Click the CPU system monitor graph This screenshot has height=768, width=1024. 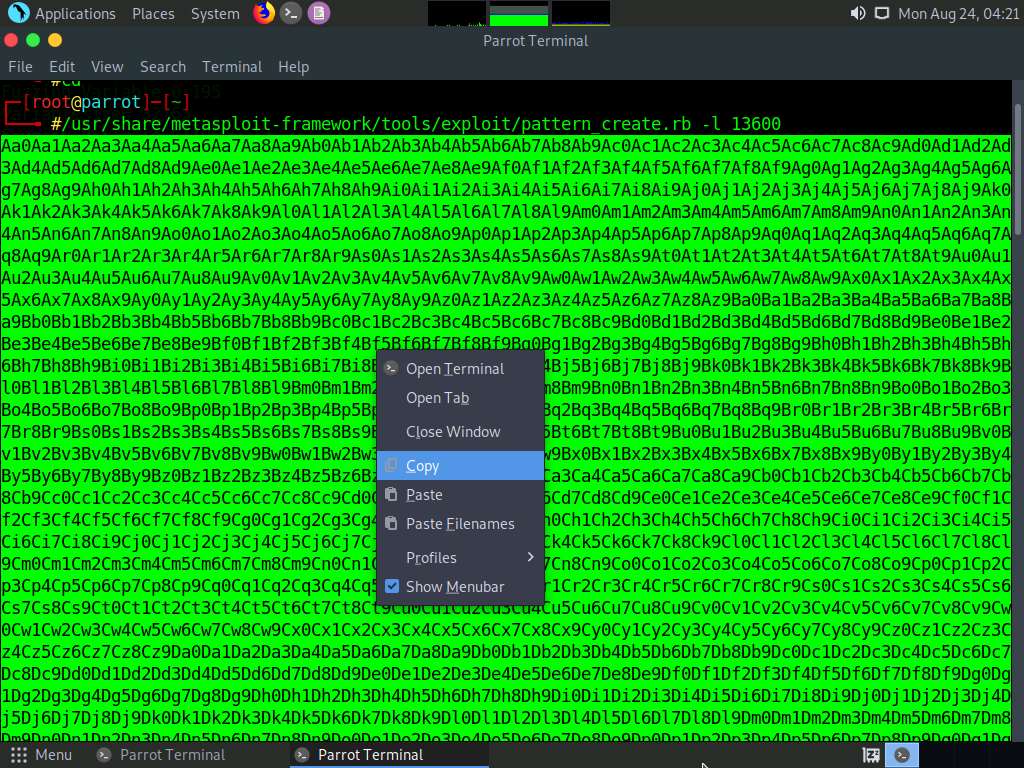(x=456, y=14)
